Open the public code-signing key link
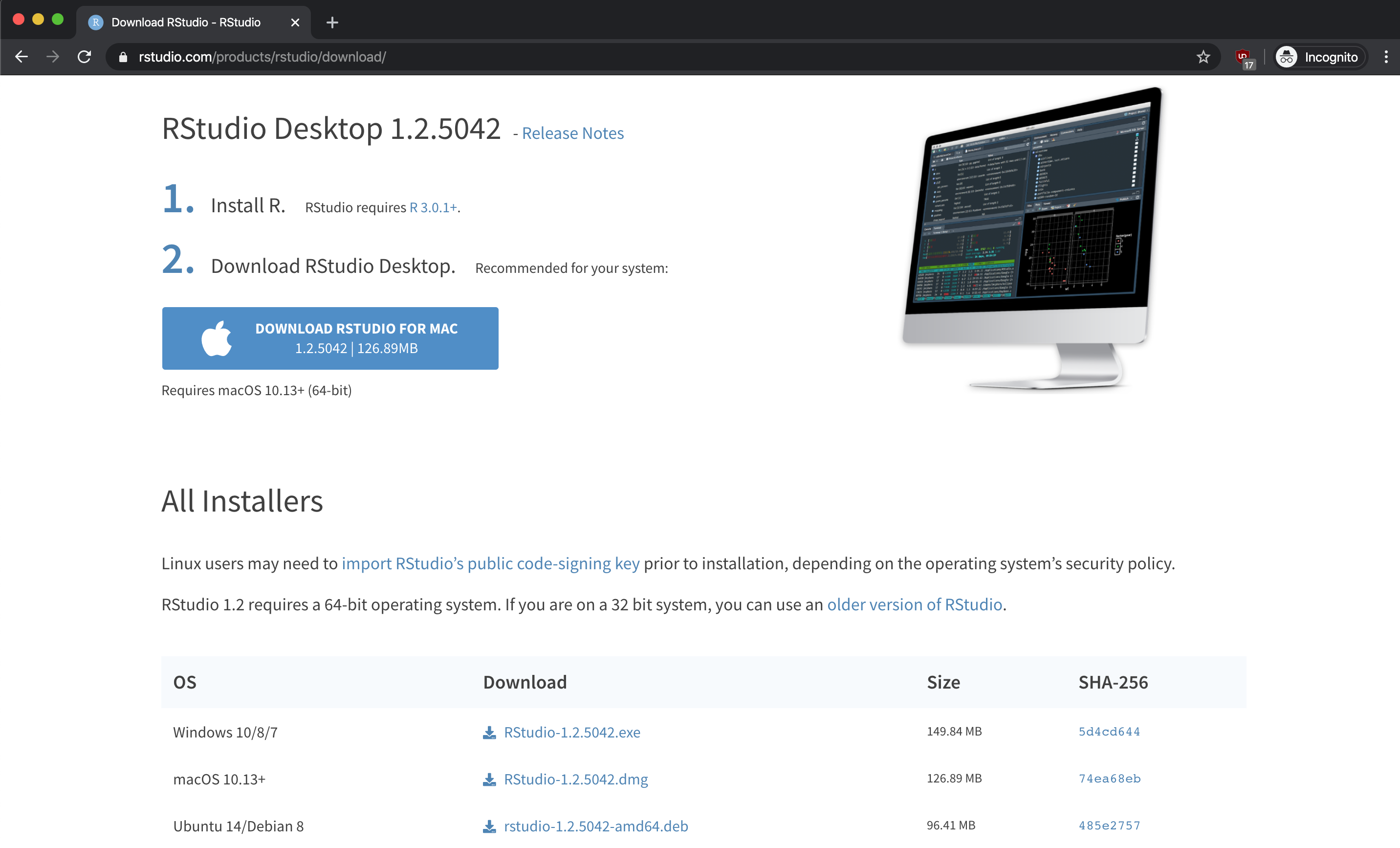Image resolution: width=1400 pixels, height=848 pixels. tap(490, 563)
